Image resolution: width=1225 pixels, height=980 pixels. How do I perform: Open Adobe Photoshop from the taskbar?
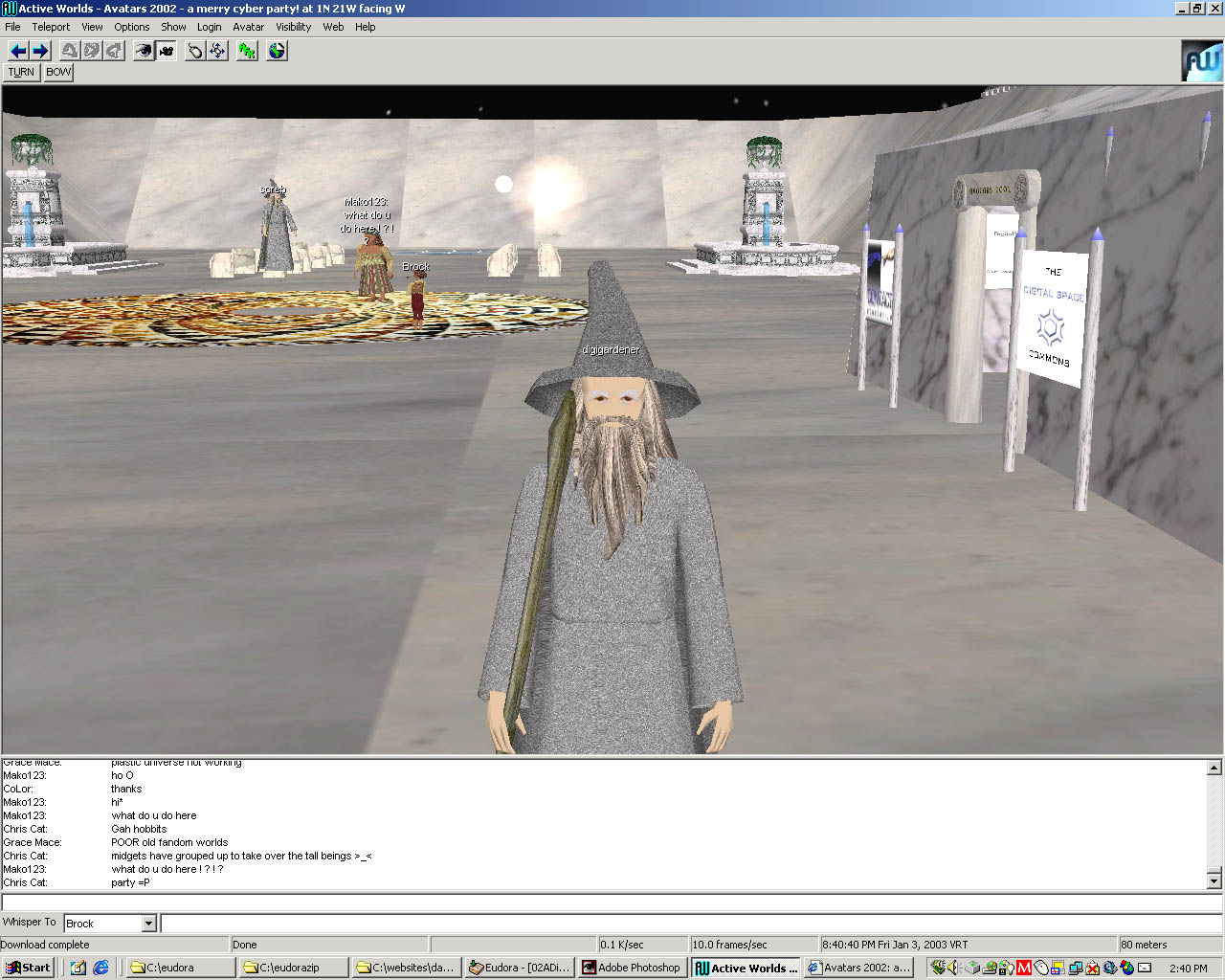point(632,968)
